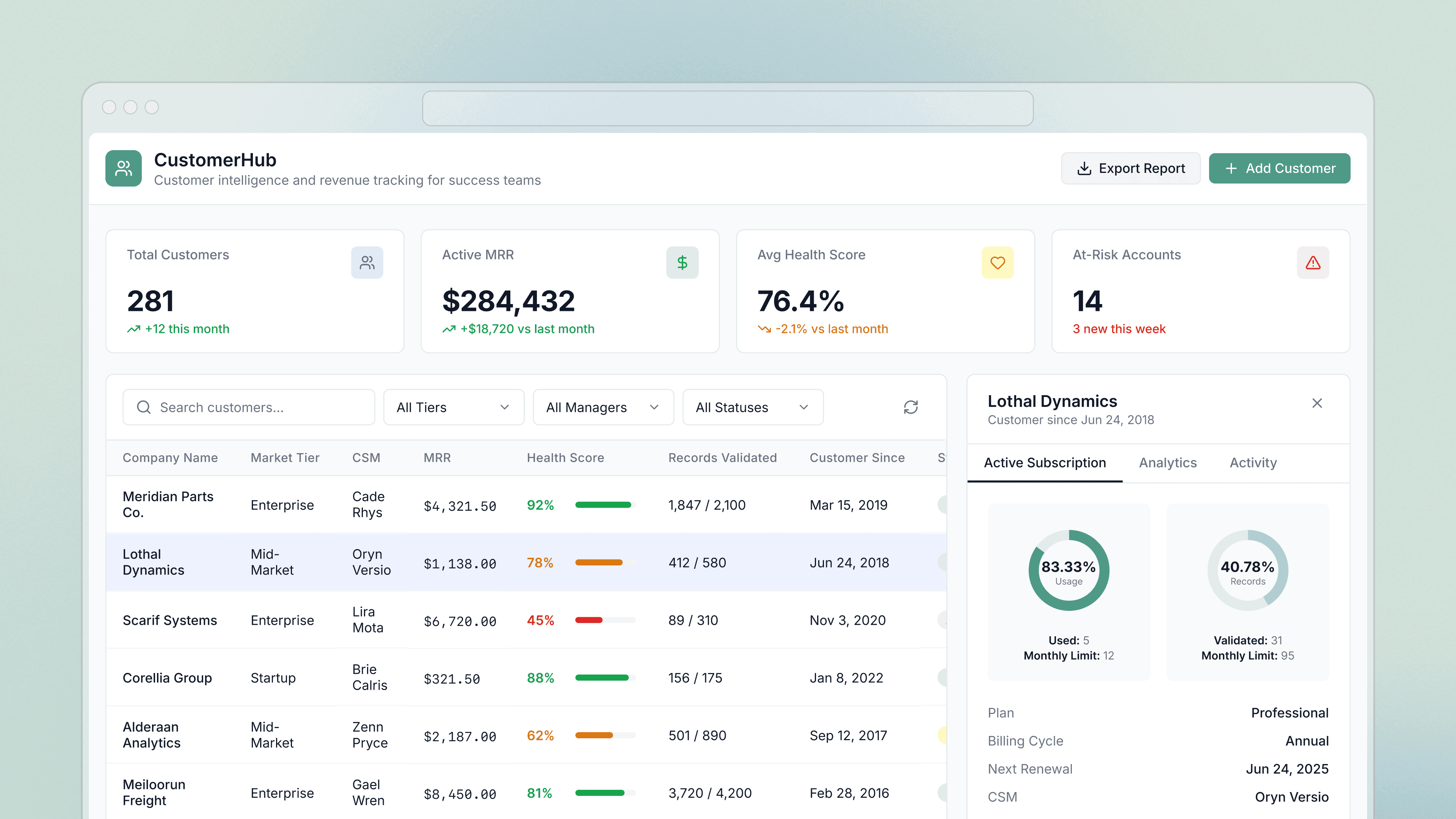
Task: Close the Lothal Dynamics detail panel
Action: [1317, 403]
